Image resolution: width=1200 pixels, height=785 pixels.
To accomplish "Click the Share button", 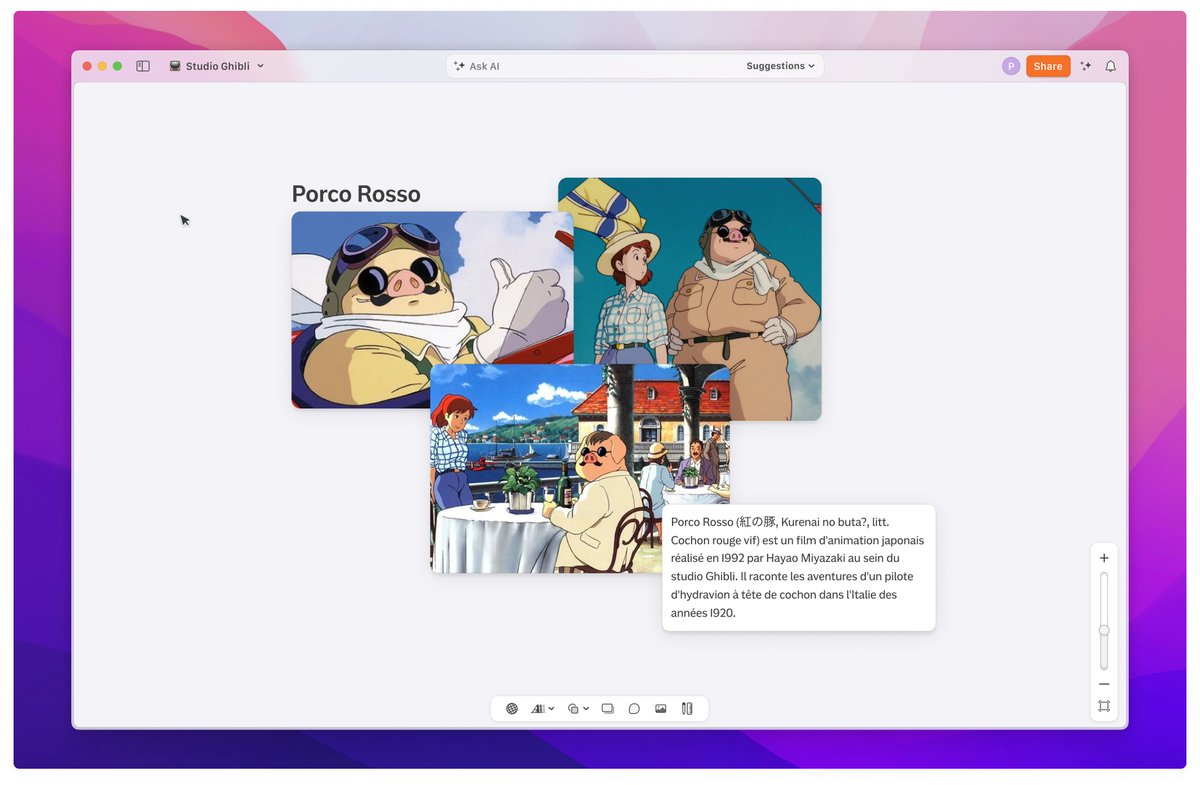I will (x=1048, y=65).
